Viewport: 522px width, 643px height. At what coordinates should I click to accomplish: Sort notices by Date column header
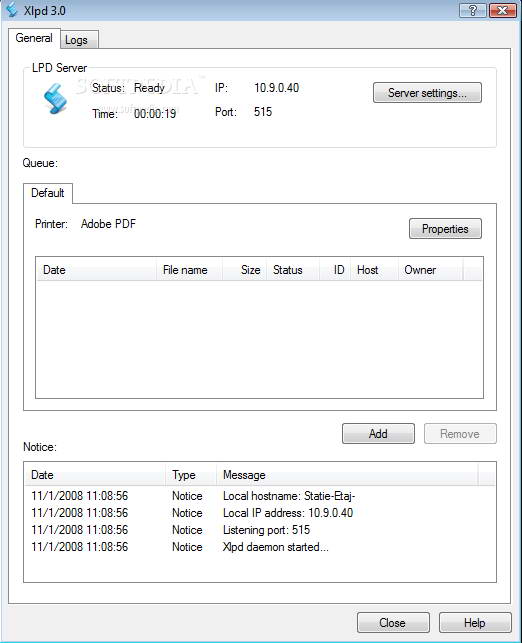click(x=95, y=475)
